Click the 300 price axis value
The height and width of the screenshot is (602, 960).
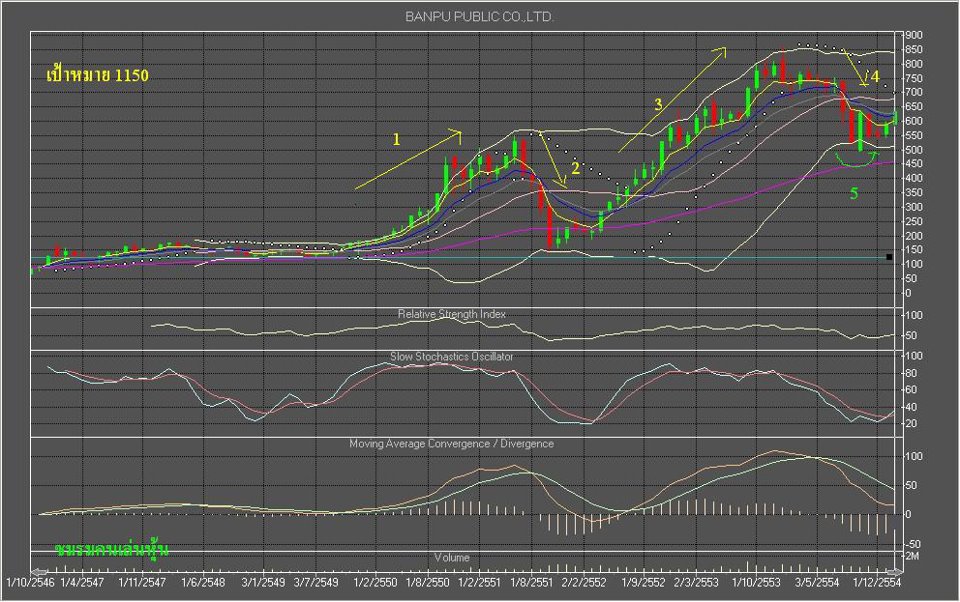tap(913, 207)
